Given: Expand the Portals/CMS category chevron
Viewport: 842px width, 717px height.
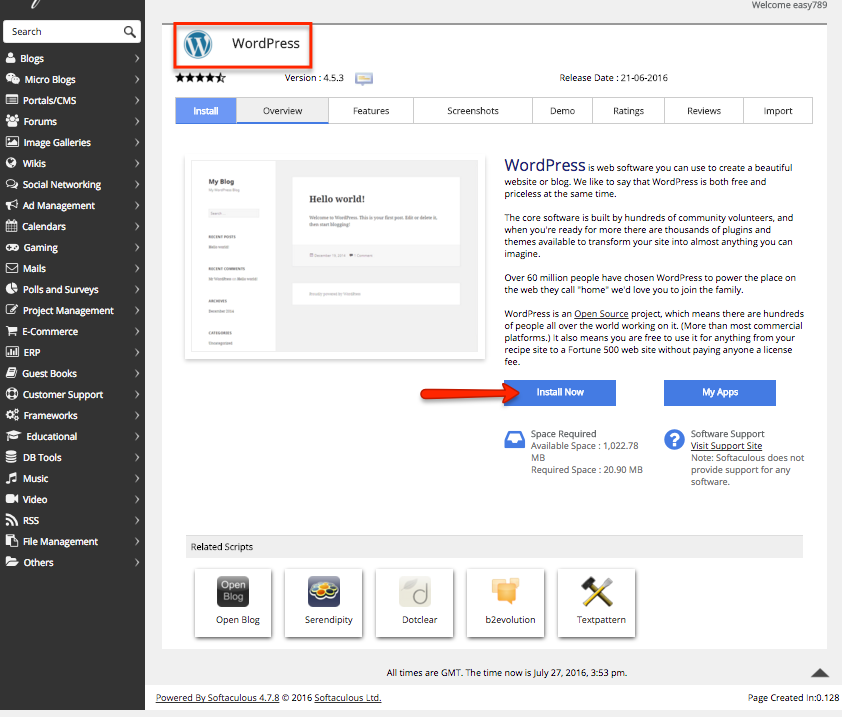Looking at the screenshot, I should [x=137, y=100].
